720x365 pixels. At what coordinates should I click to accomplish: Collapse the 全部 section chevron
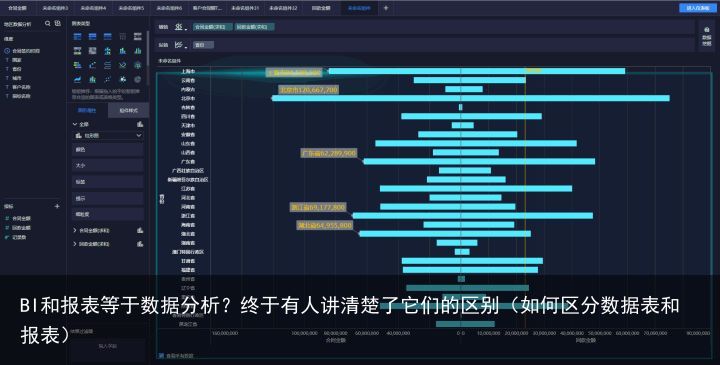tap(75, 124)
